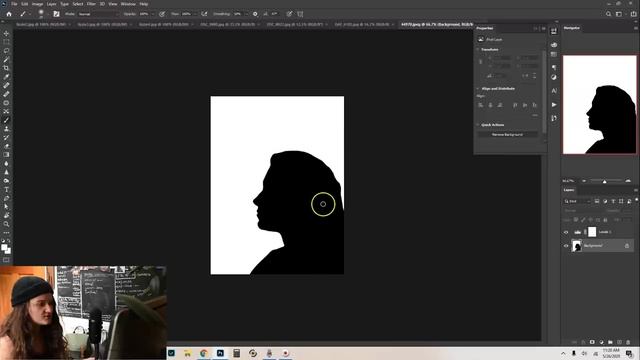The image size is (640, 360).
Task: Click the zoom out icon in Navigator
Action: (x=584, y=181)
